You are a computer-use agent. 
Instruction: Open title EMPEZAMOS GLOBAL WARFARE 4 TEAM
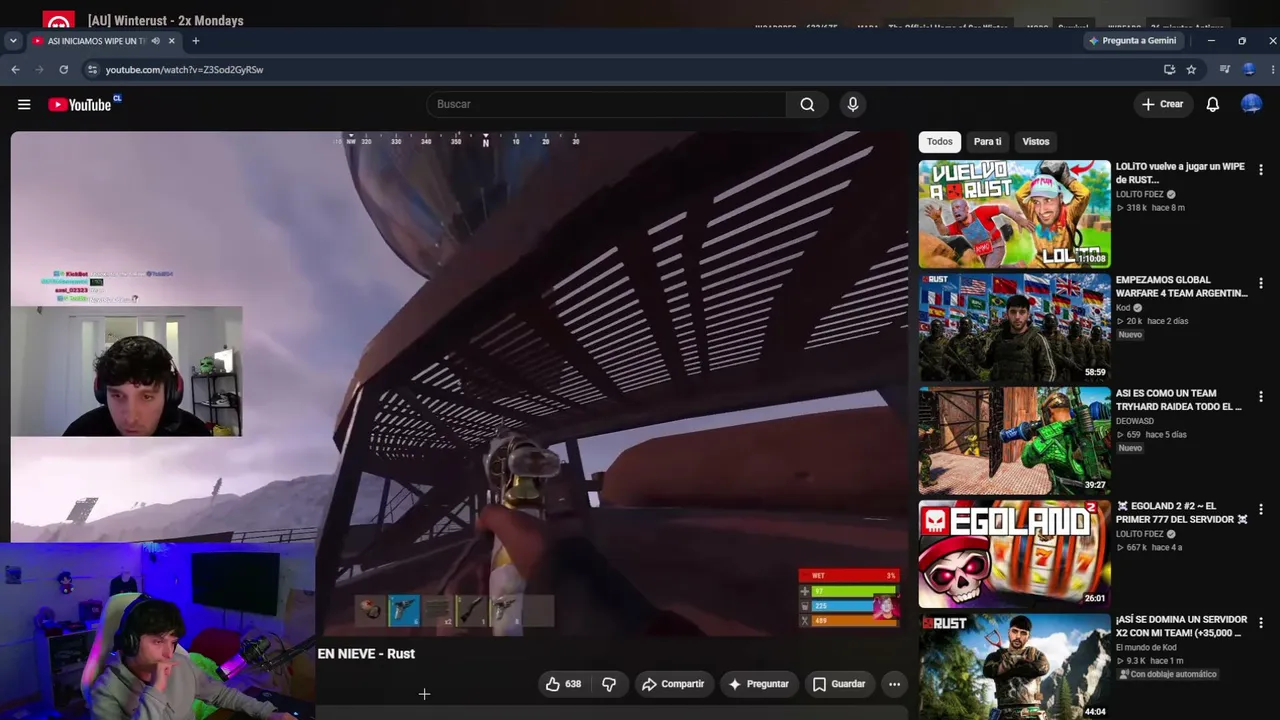coord(1181,287)
